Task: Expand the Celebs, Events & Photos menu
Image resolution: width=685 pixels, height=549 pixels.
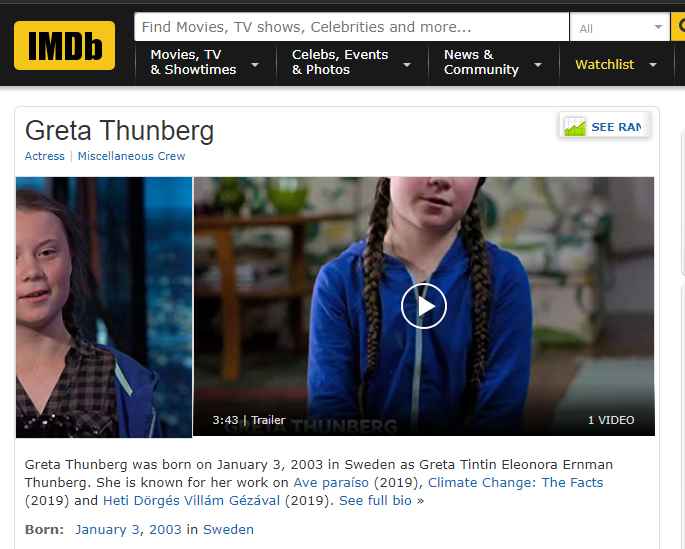Action: pos(352,62)
